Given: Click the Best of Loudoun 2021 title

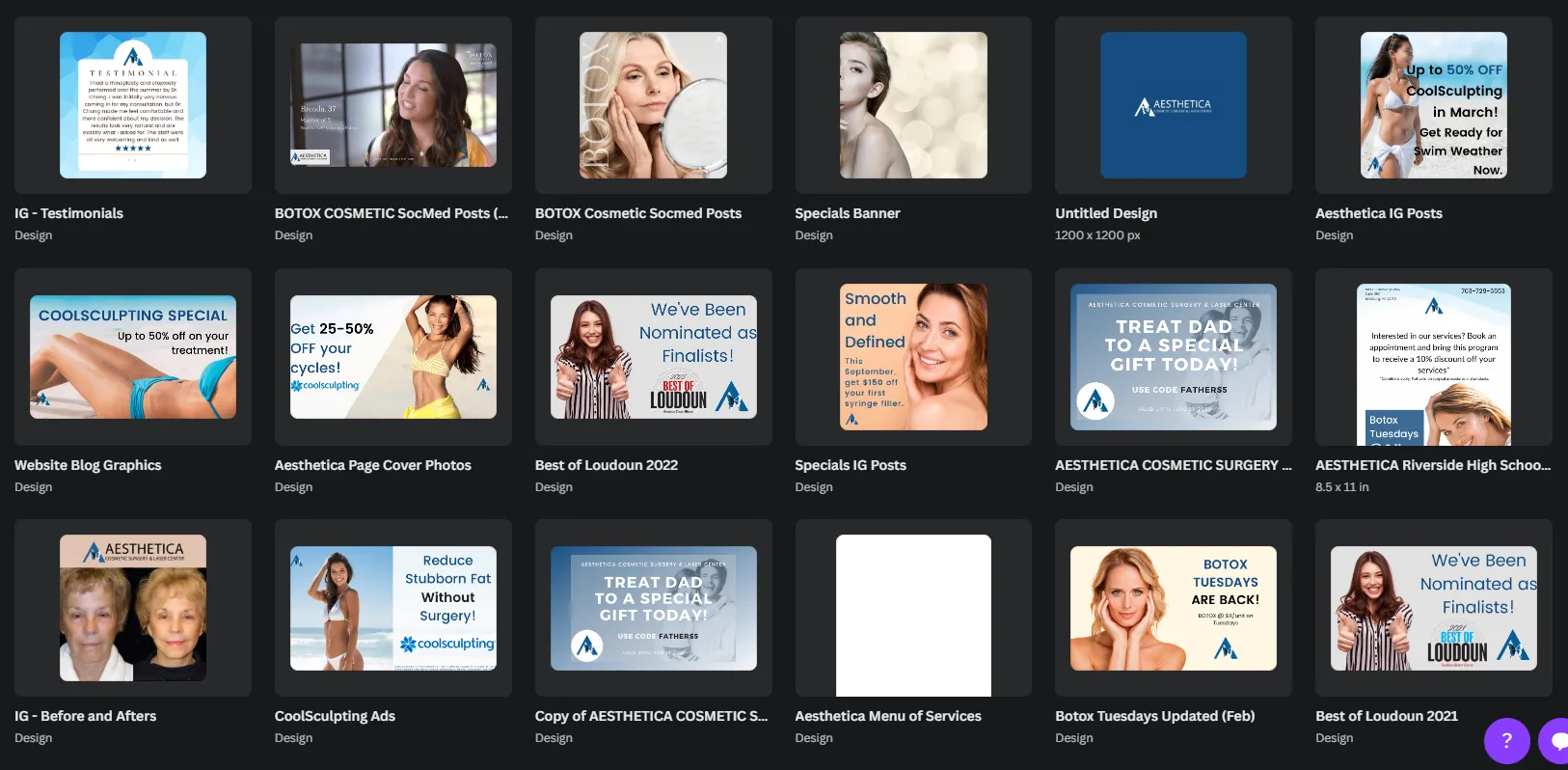Looking at the screenshot, I should pos(1387,716).
